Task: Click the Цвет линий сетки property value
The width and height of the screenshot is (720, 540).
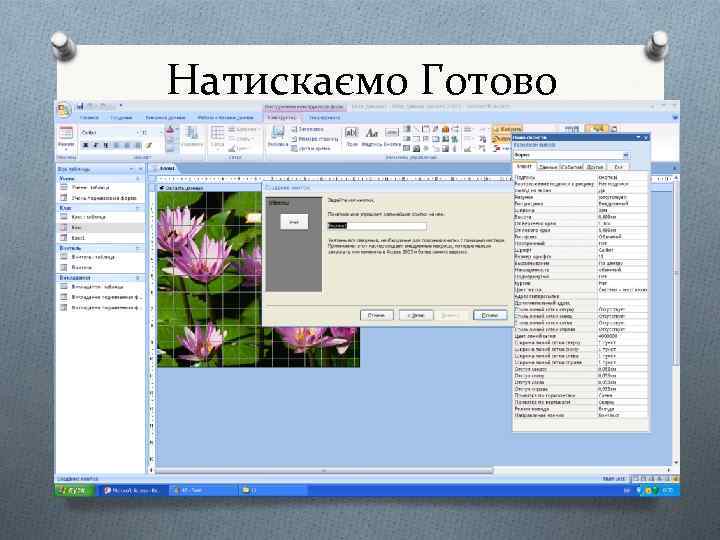Action: [x=622, y=336]
